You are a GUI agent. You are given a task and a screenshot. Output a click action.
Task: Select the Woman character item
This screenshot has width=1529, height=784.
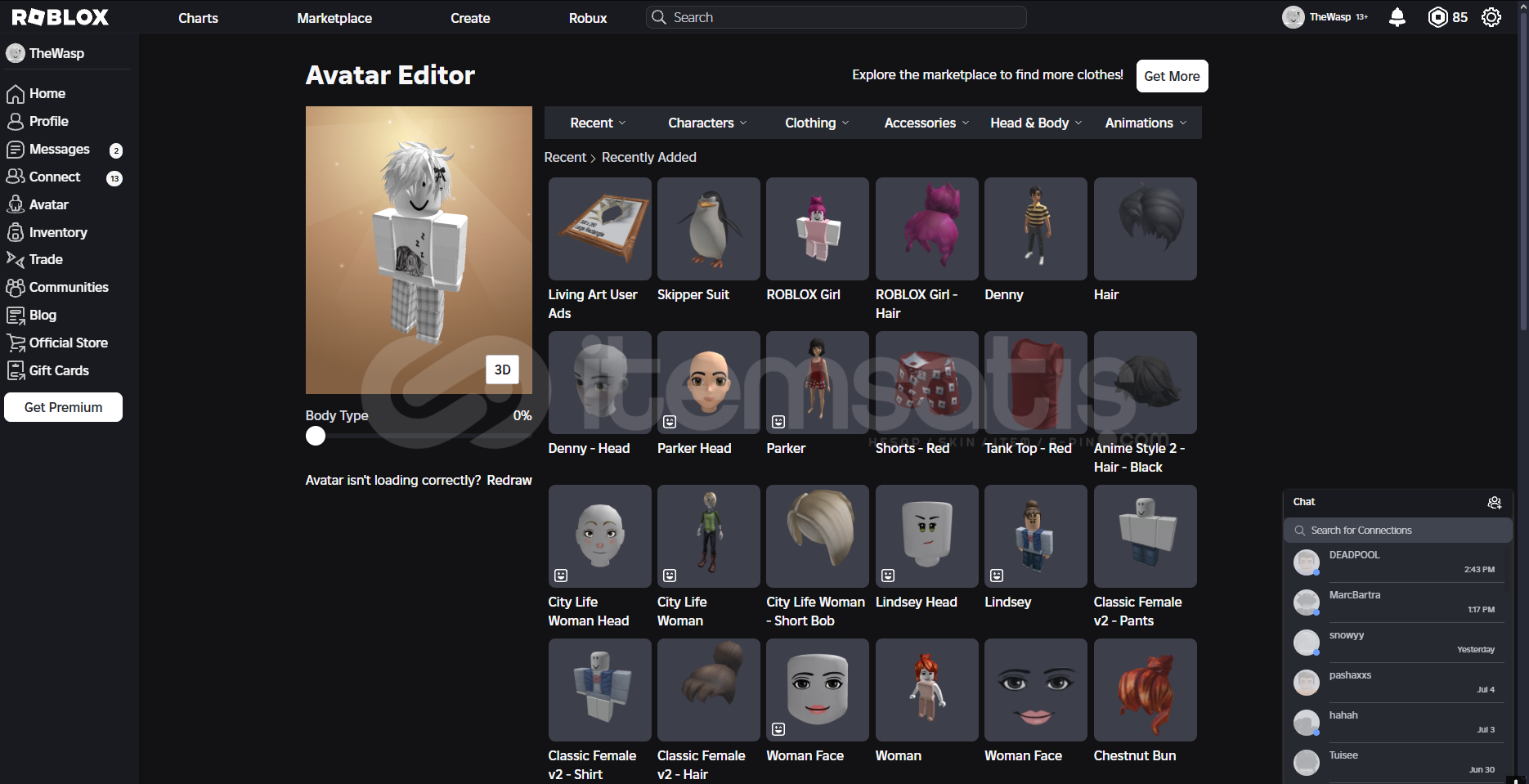tap(927, 702)
